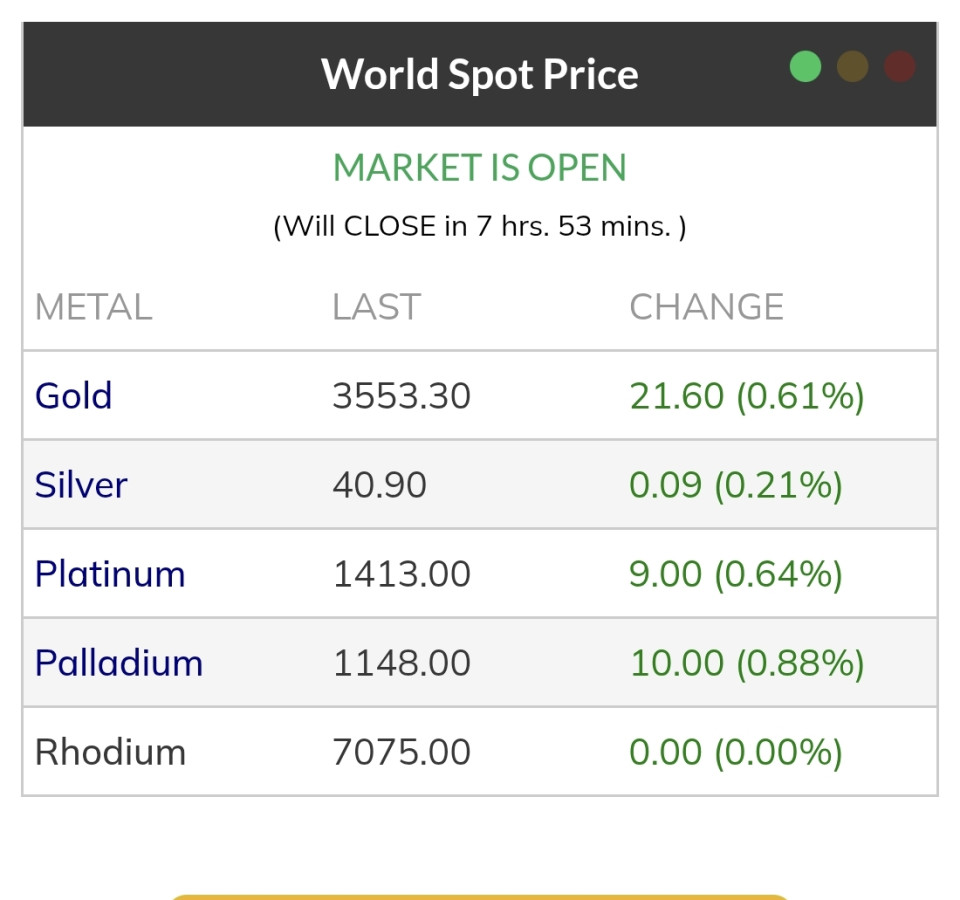Click the Rhodium row label

pyautogui.click(x=110, y=752)
